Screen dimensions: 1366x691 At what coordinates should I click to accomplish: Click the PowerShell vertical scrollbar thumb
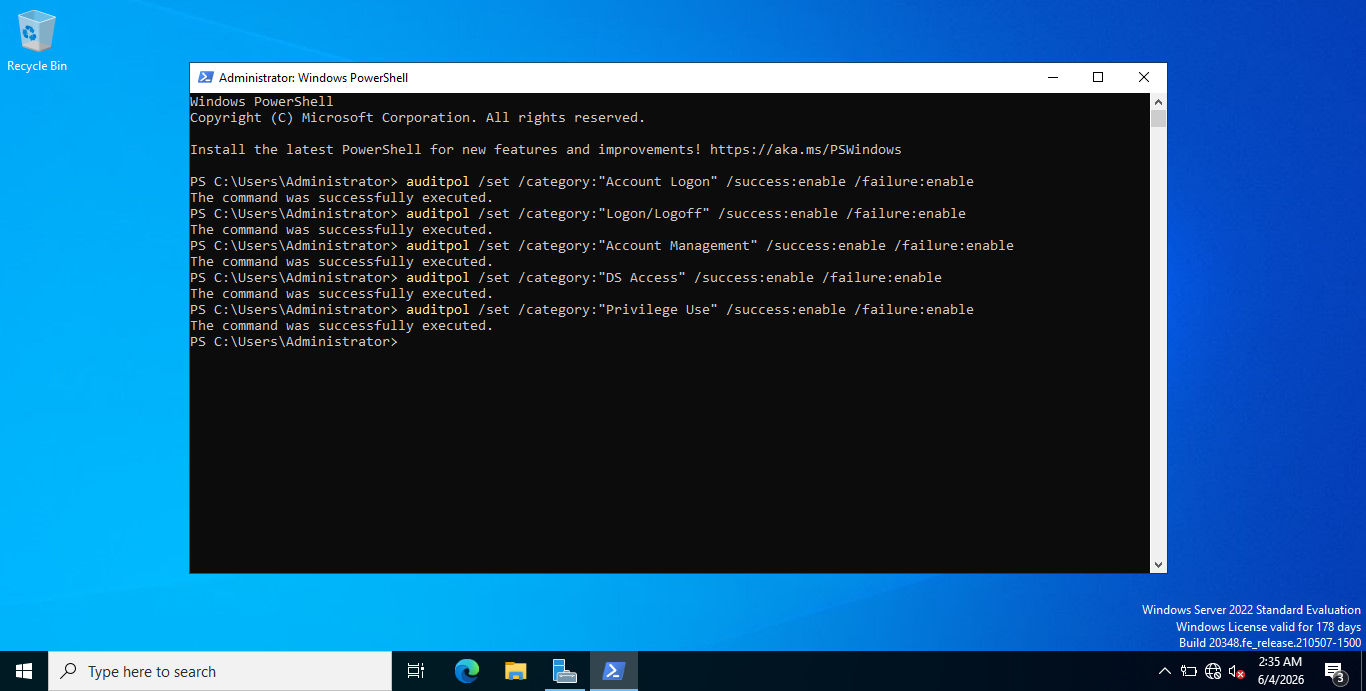point(1158,119)
